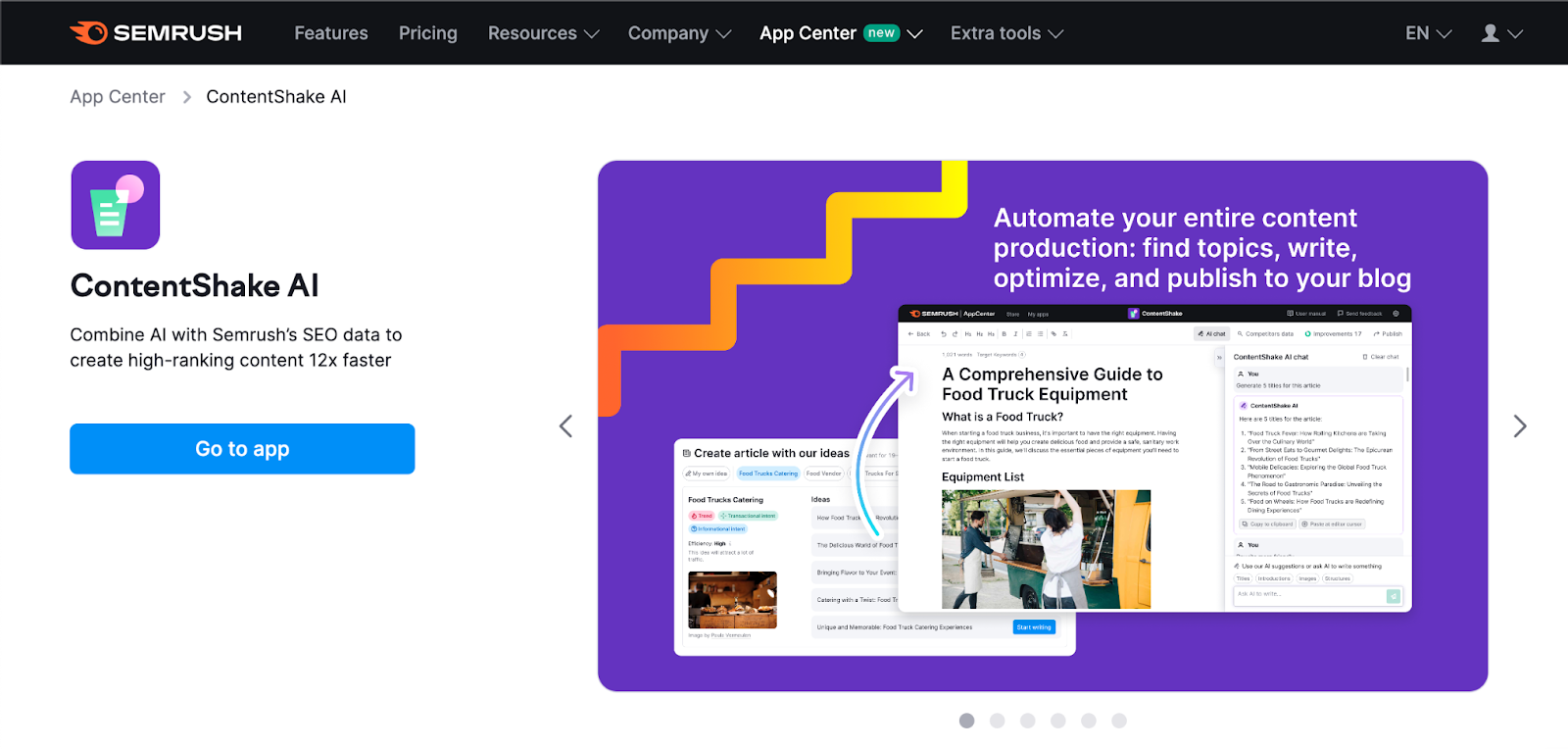Open the Features page
This screenshot has width=1568, height=749.
(331, 33)
